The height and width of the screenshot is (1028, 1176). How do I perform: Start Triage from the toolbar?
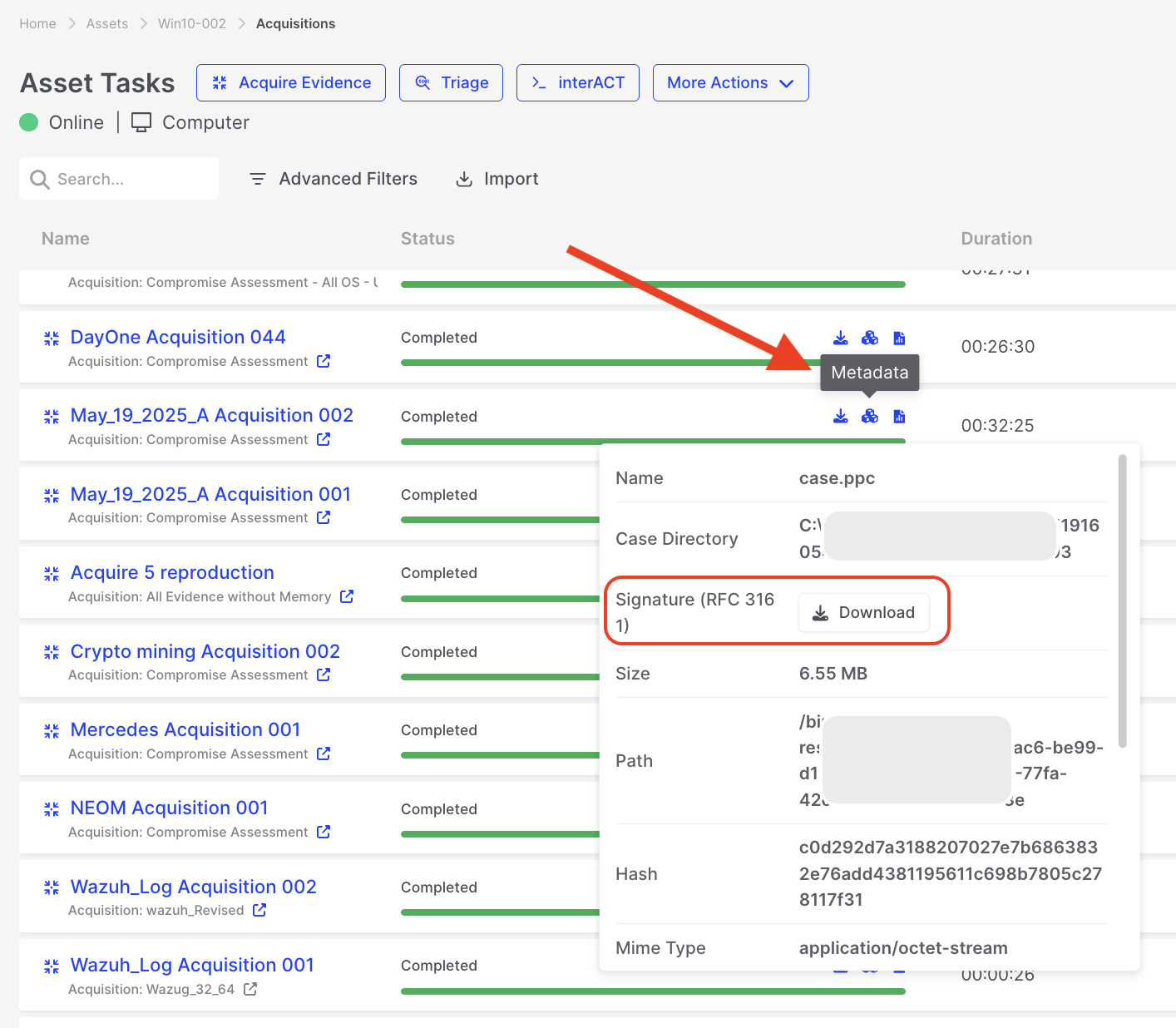coord(451,83)
